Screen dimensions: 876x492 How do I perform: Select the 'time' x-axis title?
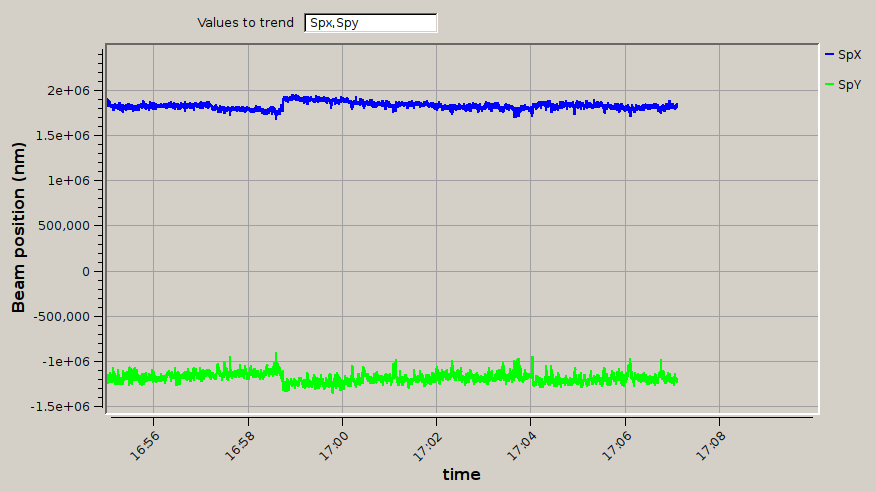pos(461,474)
